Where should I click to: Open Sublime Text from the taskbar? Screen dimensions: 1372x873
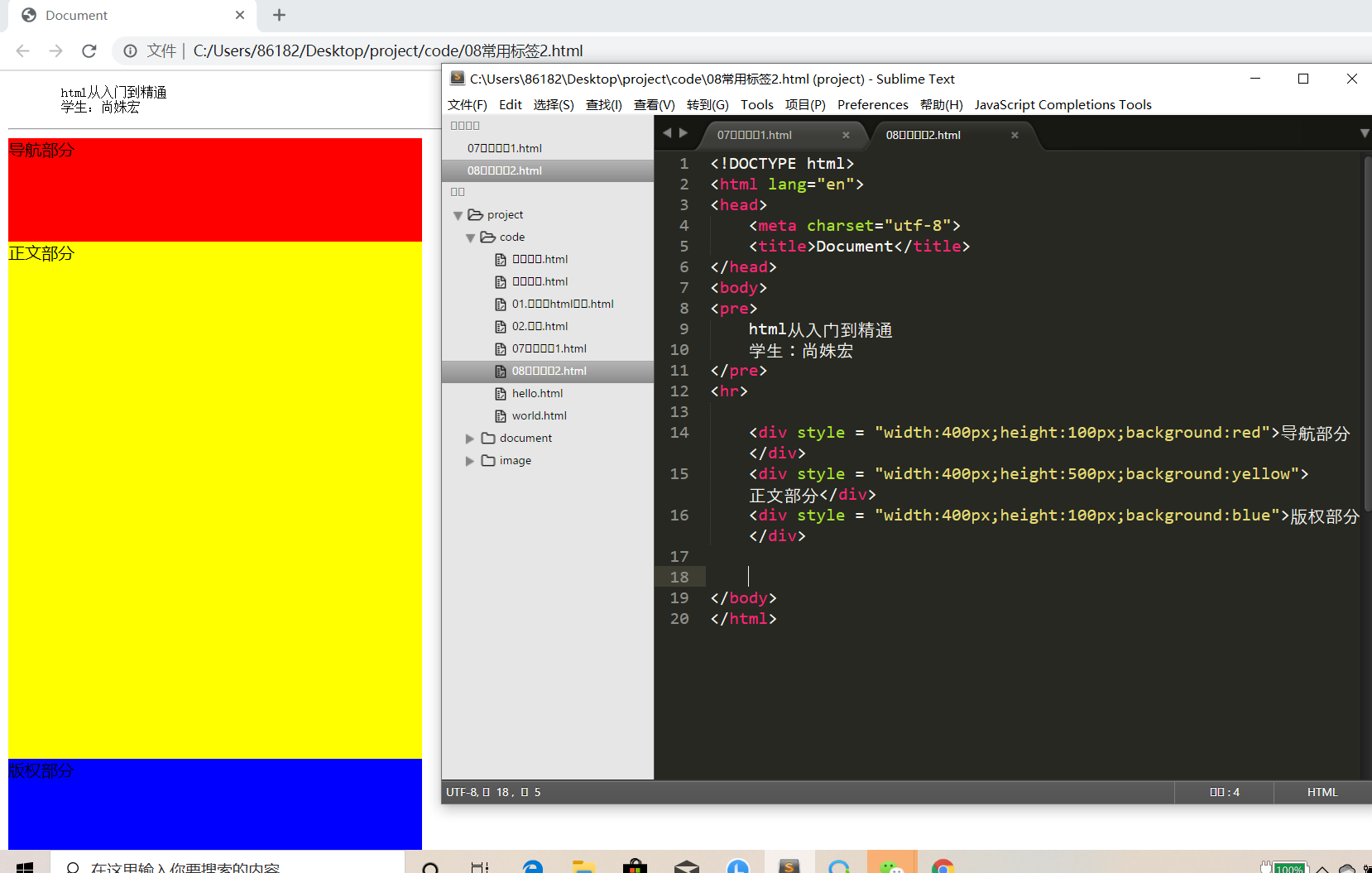789,866
